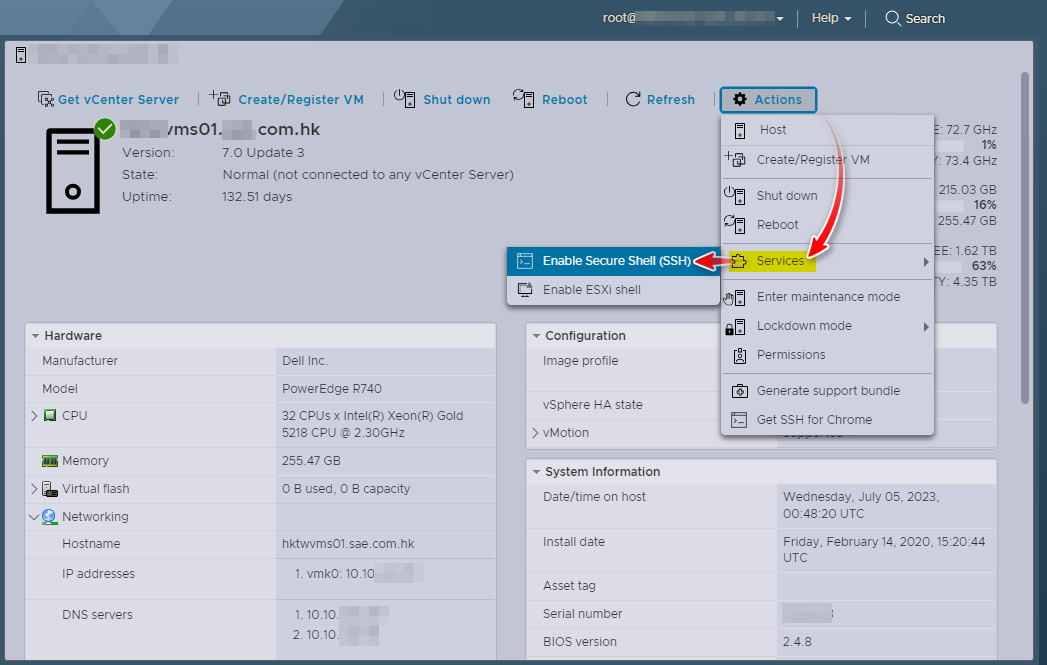Image resolution: width=1047 pixels, height=665 pixels.
Task: Click Generate support bundle menu icon
Action: pos(739,391)
